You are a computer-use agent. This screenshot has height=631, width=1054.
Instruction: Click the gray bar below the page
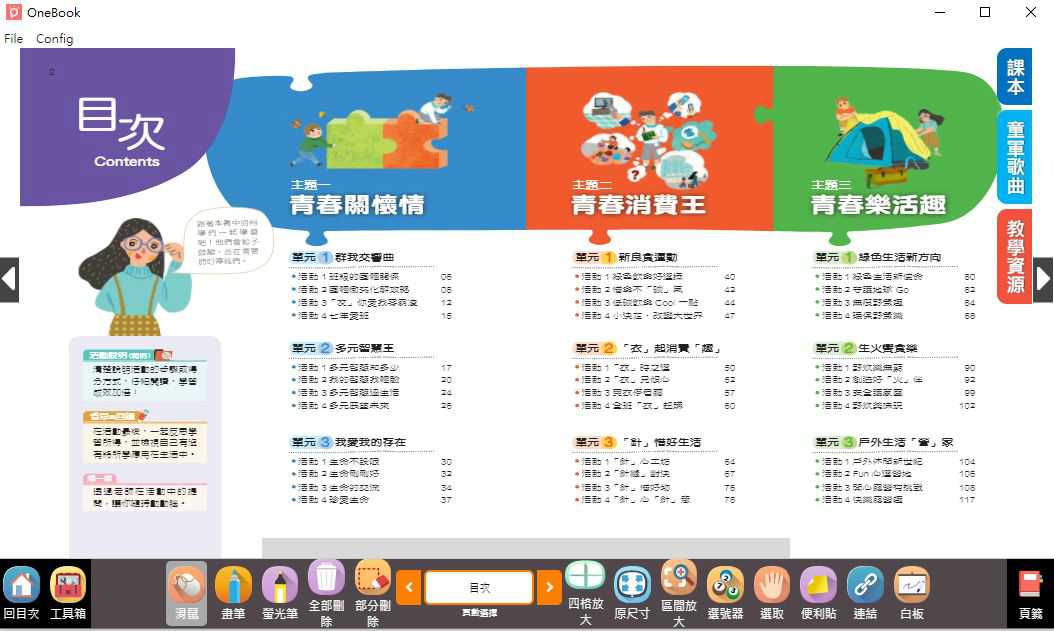coord(526,548)
